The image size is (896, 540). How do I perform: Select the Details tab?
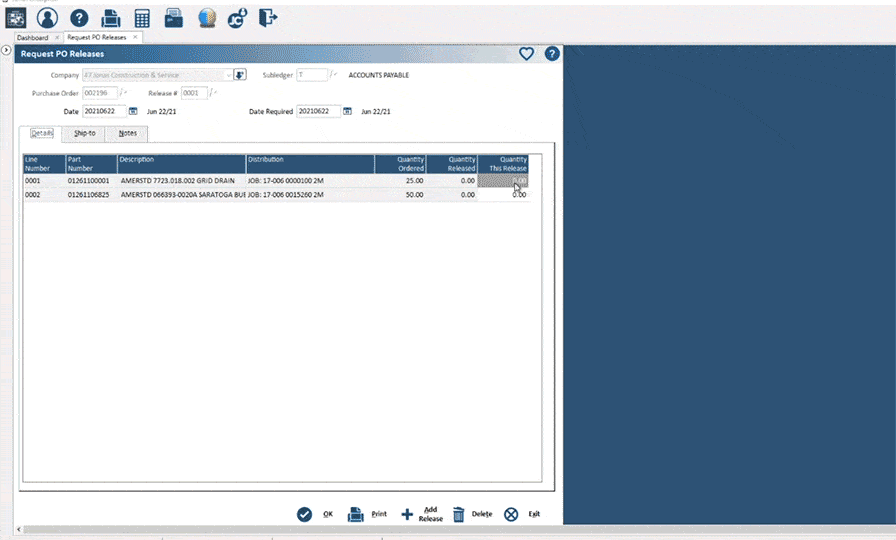[x=42, y=133]
